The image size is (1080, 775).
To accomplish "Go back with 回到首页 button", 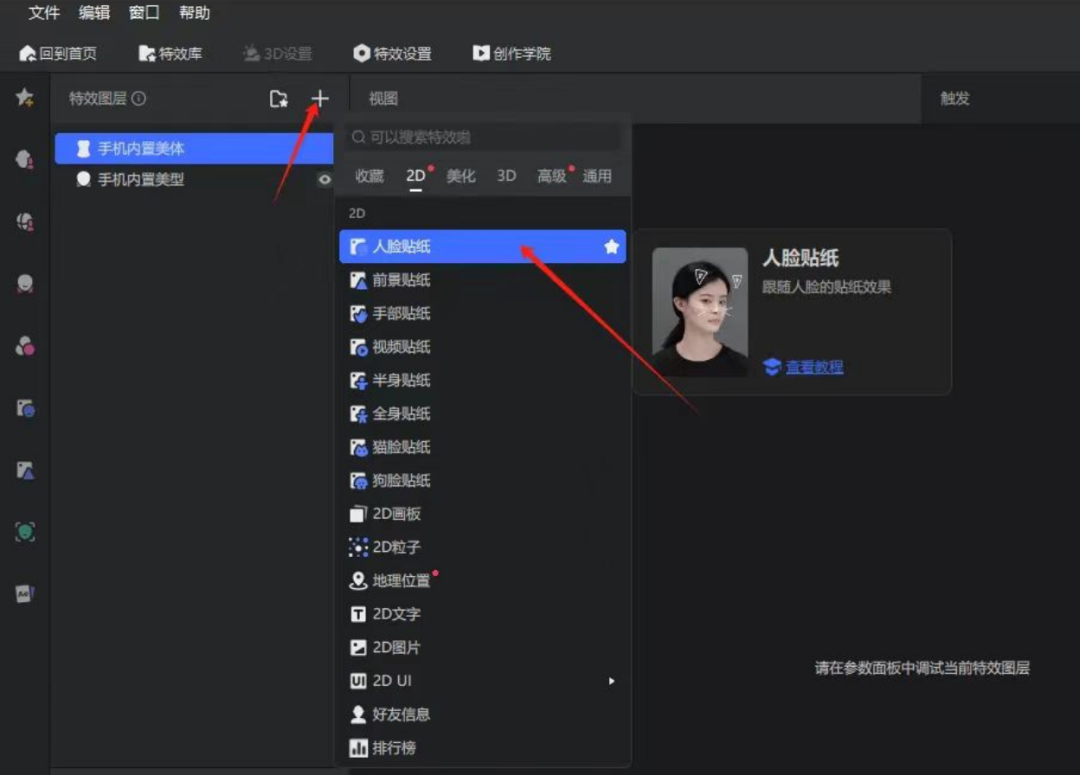I will (58, 53).
